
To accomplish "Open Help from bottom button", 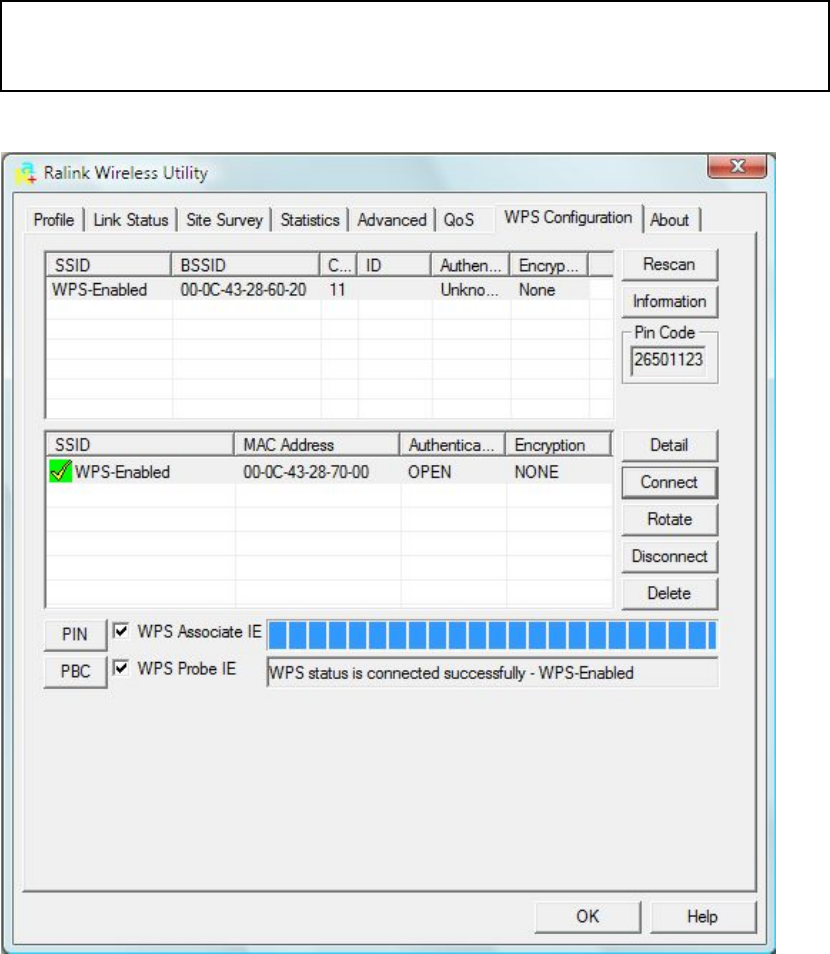I will [703, 916].
